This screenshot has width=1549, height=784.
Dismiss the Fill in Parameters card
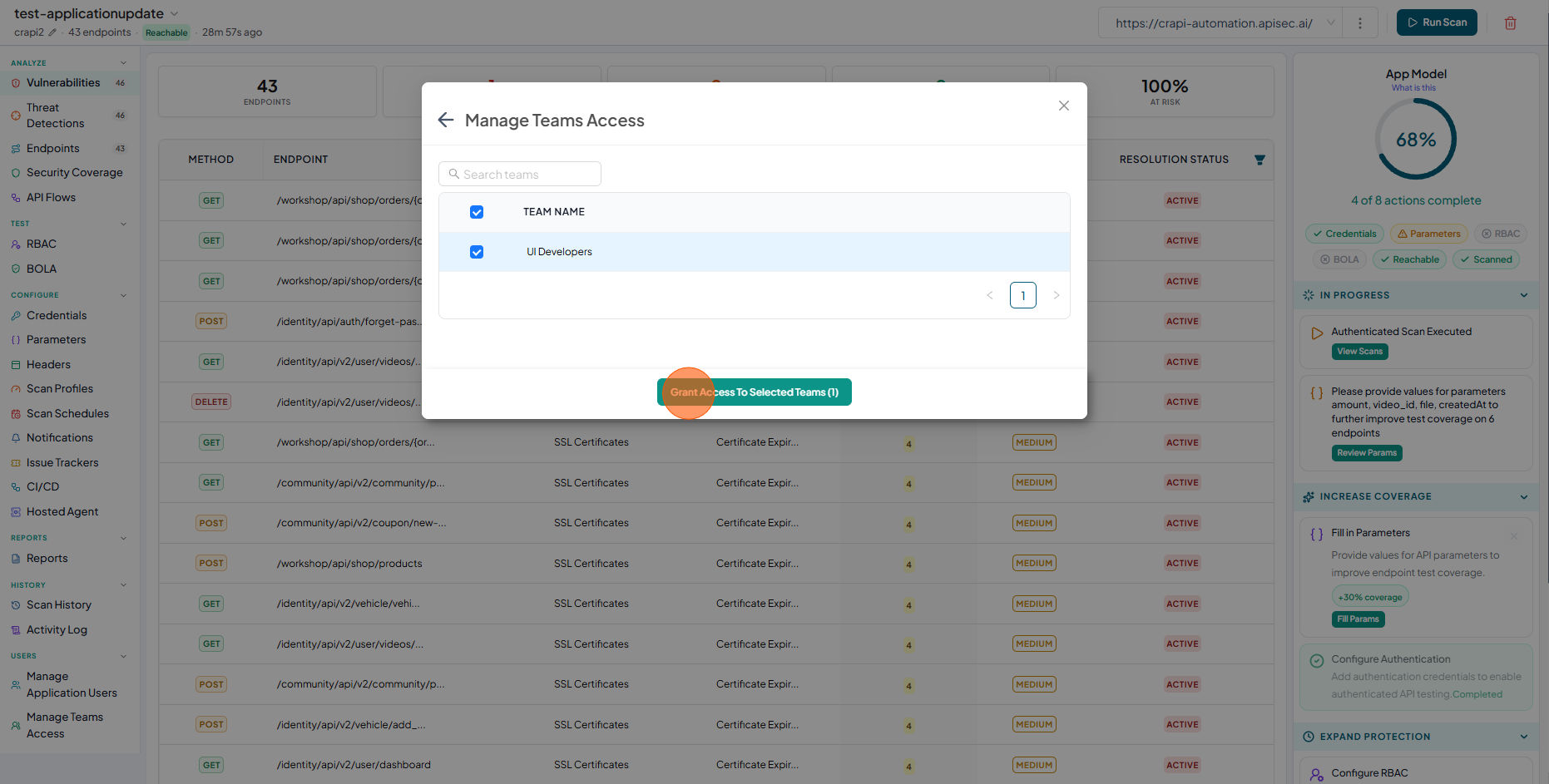(1514, 536)
